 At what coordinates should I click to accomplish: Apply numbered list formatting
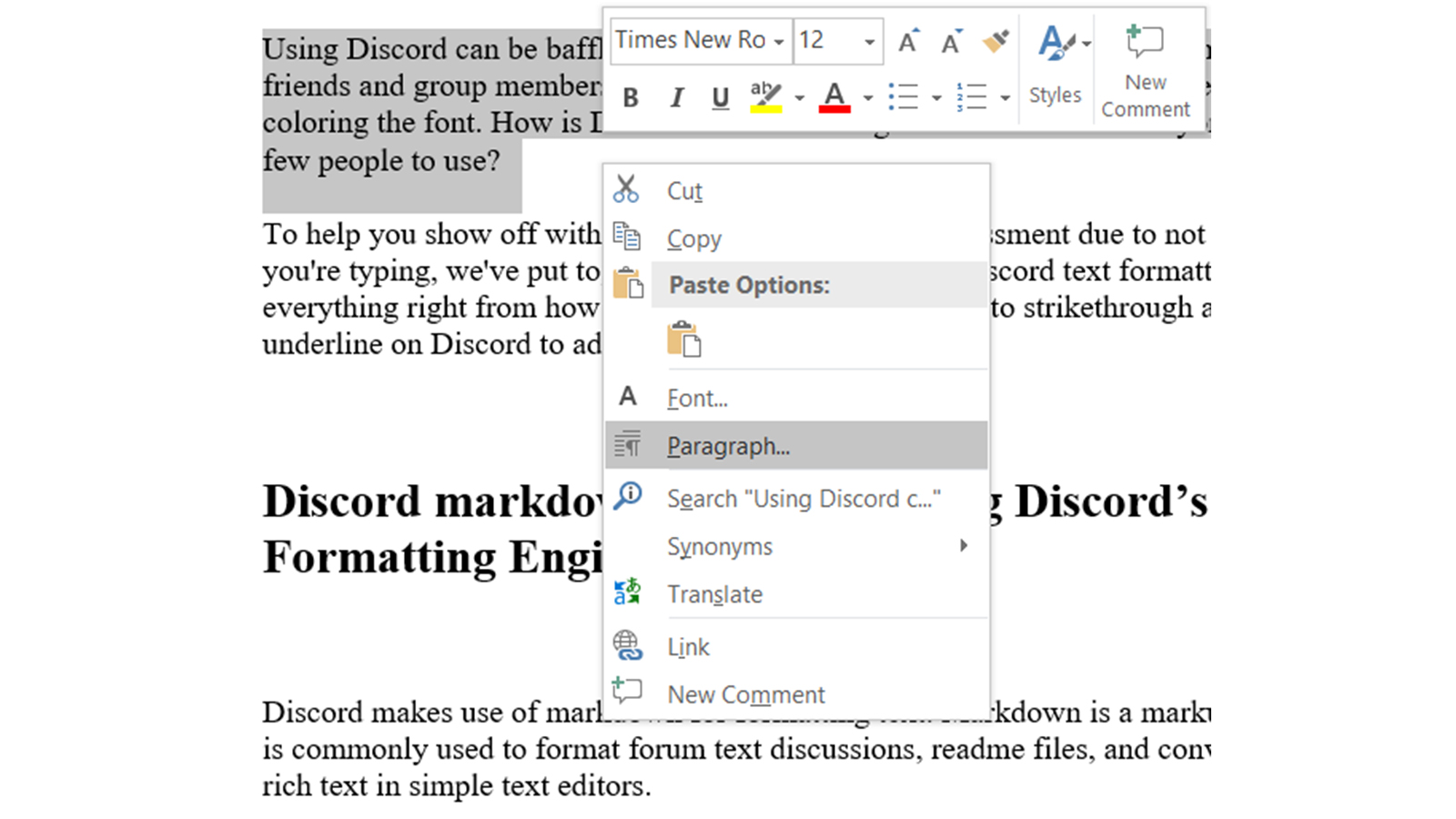tap(972, 97)
